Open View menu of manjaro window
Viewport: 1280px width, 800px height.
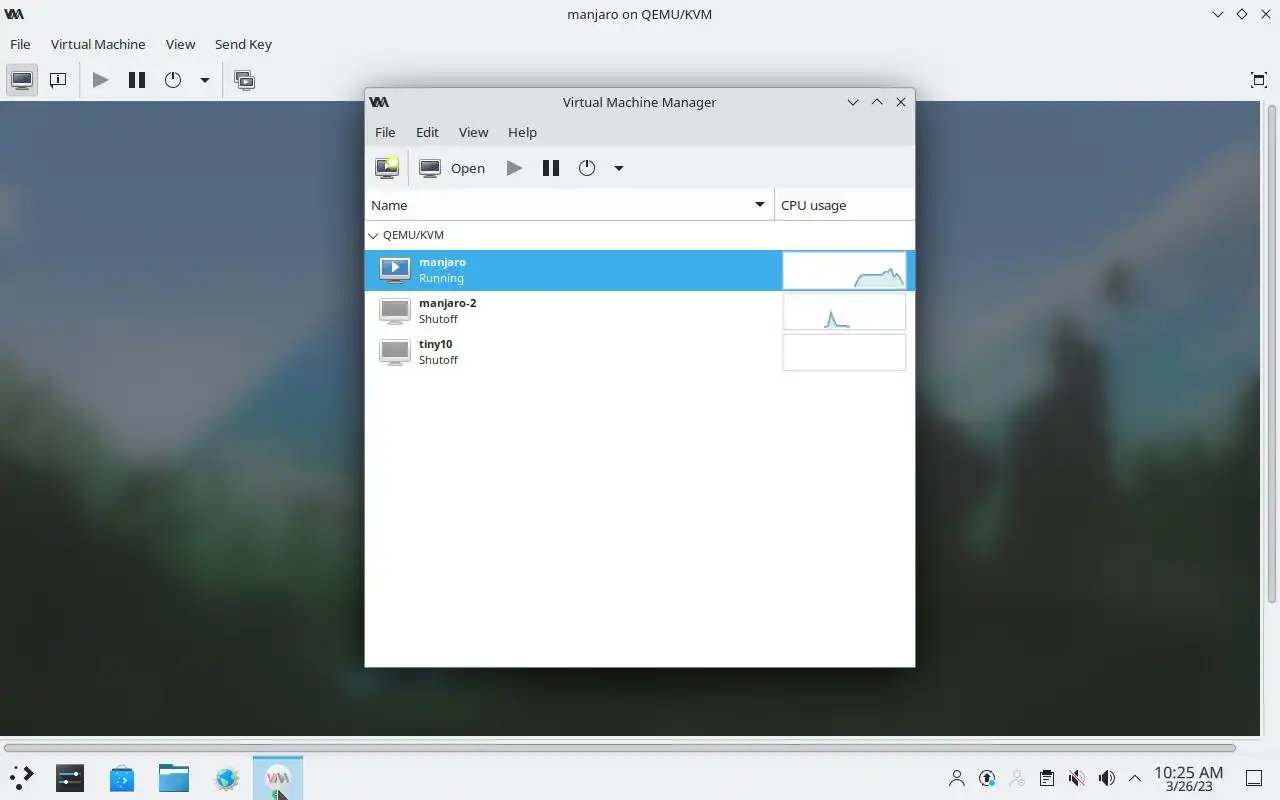point(180,44)
